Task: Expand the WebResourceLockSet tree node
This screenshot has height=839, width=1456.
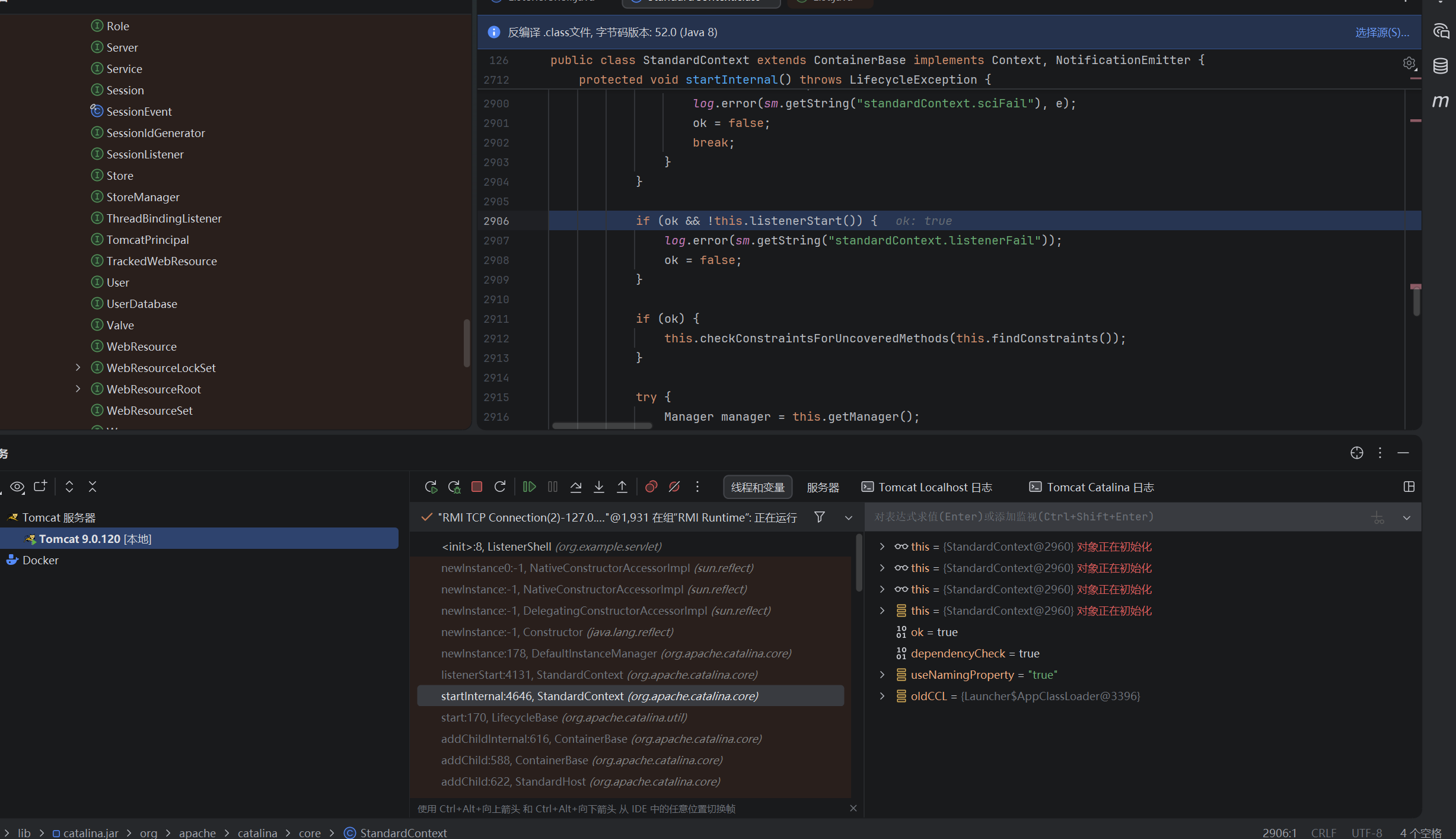Action: point(78,368)
